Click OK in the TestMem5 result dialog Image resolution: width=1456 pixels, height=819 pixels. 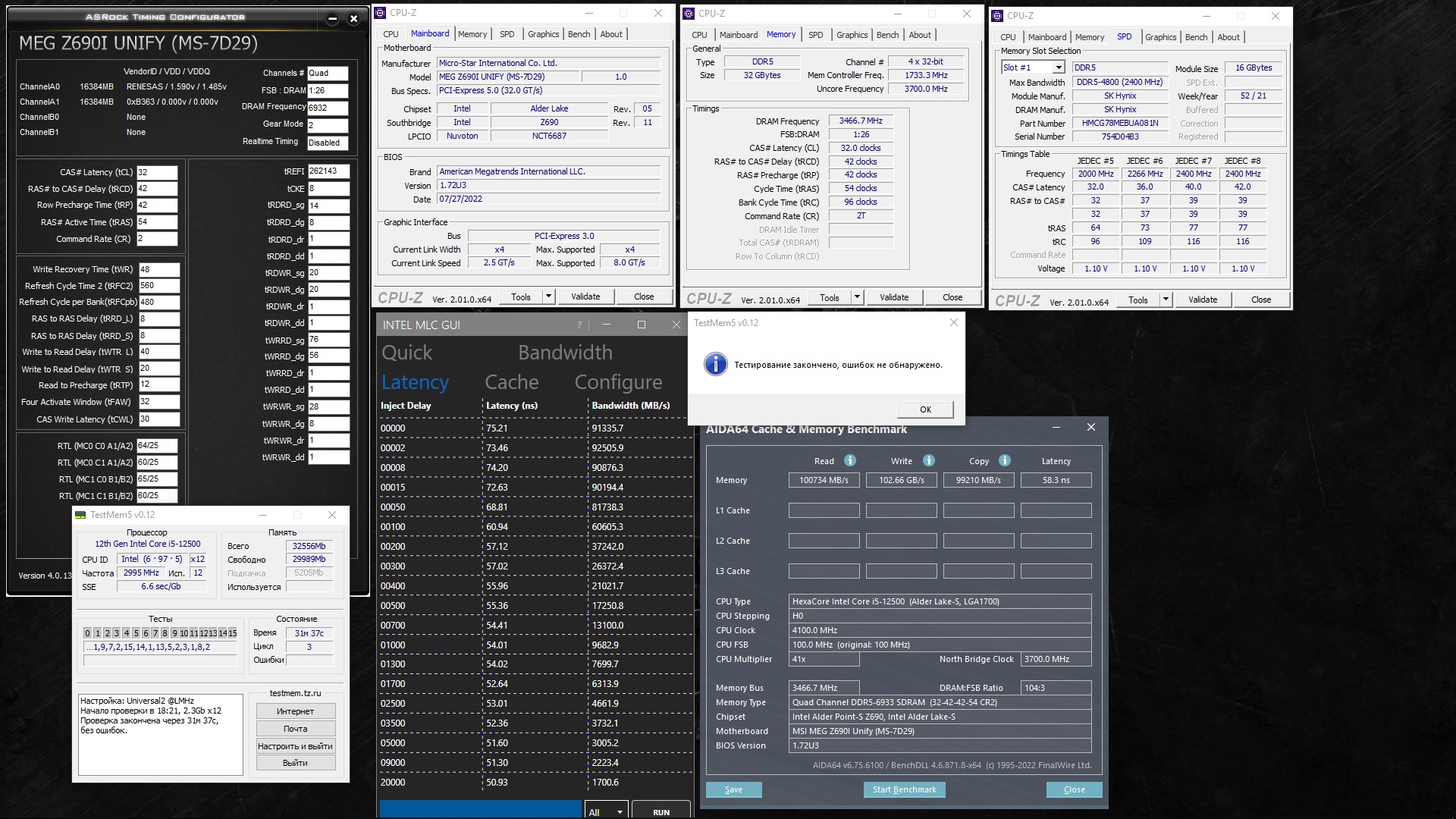point(925,409)
